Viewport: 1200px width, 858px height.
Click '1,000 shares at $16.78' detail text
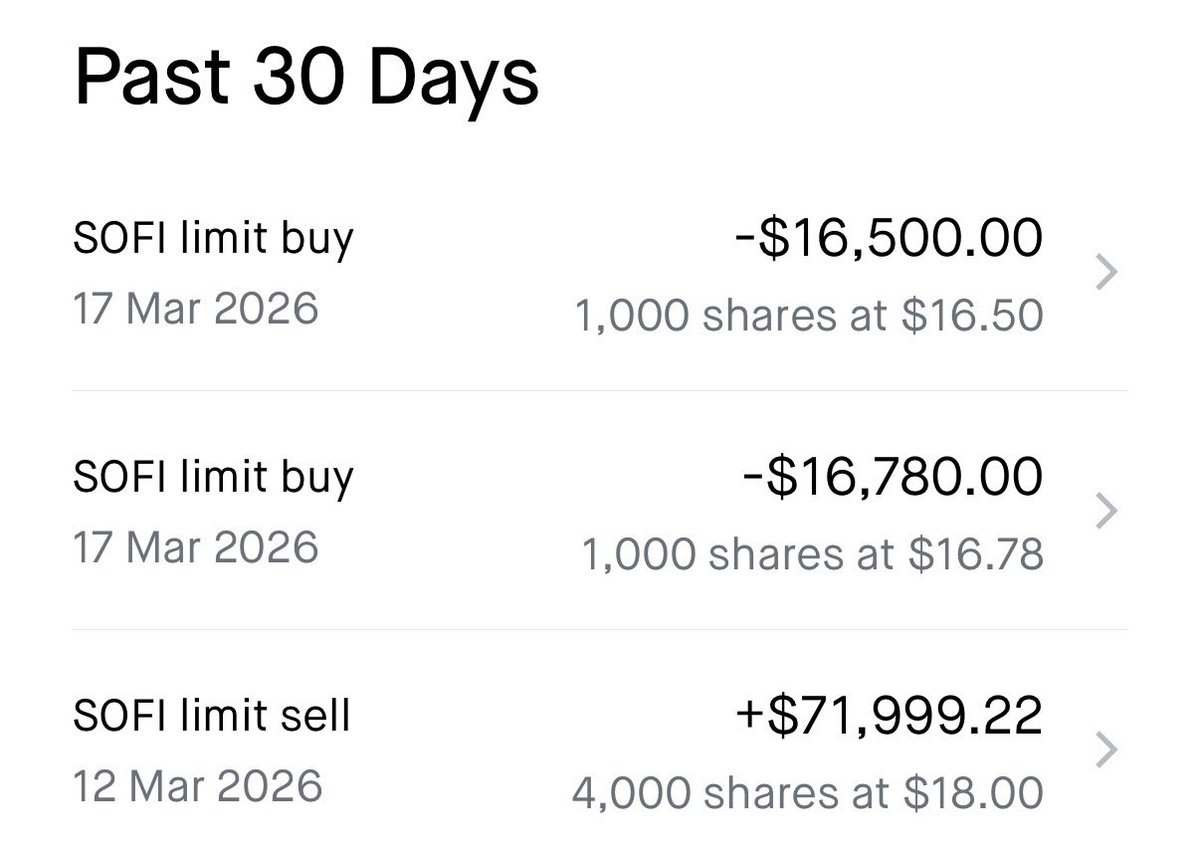point(812,554)
